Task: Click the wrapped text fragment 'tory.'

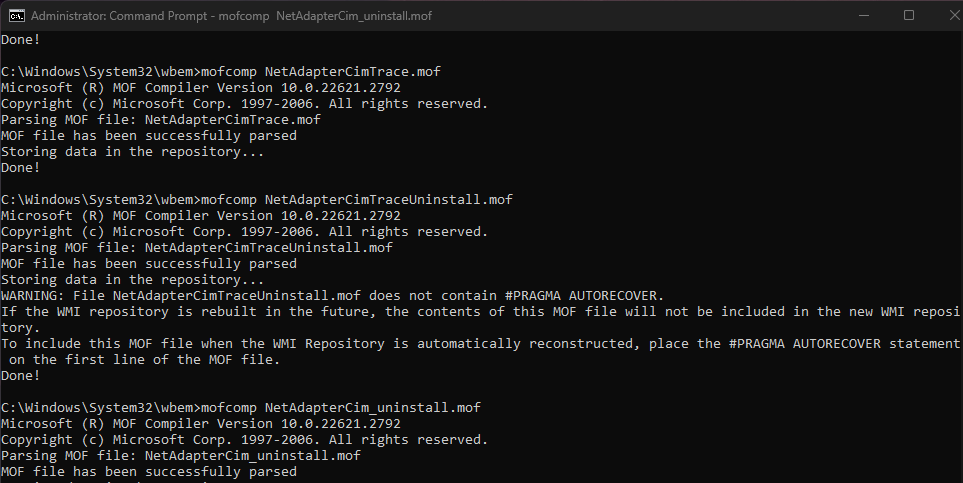Action: [x=20, y=328]
